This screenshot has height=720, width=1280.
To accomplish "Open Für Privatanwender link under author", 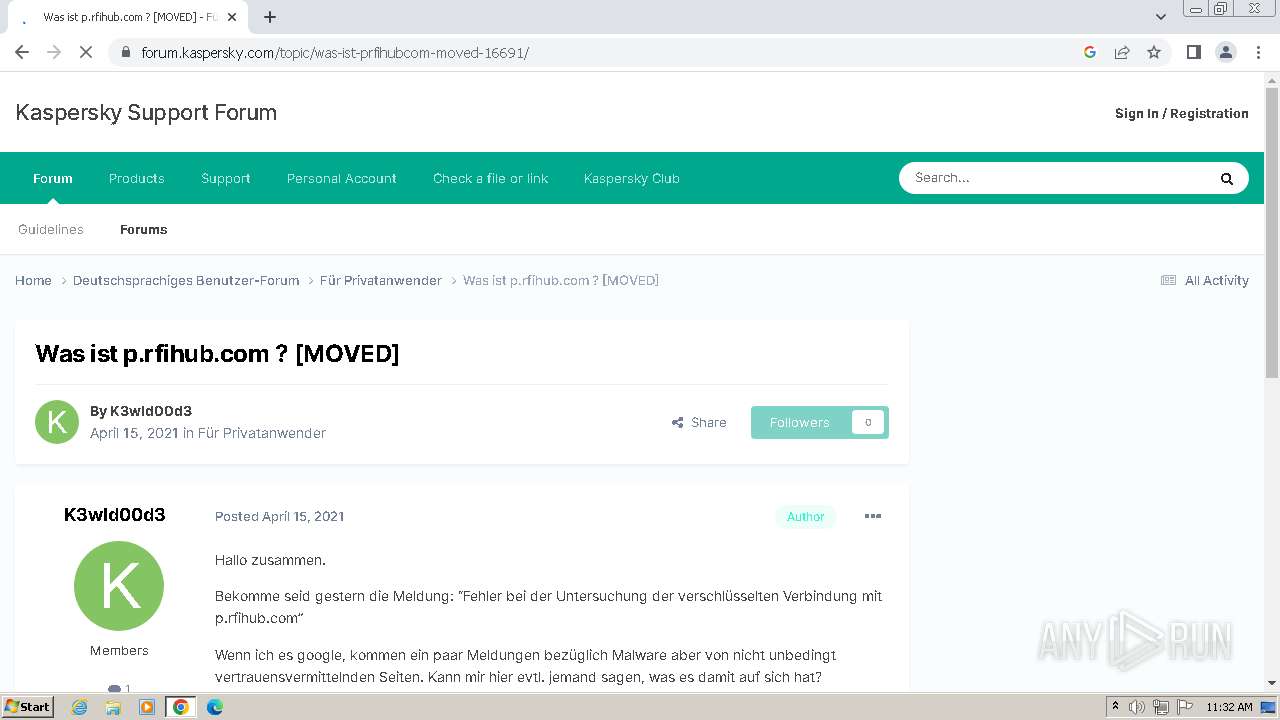I will 262,433.
